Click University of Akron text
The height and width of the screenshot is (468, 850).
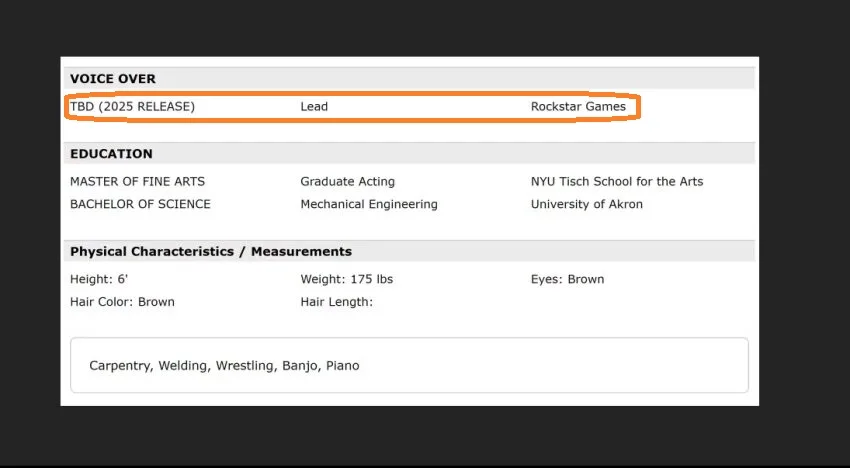(x=586, y=204)
